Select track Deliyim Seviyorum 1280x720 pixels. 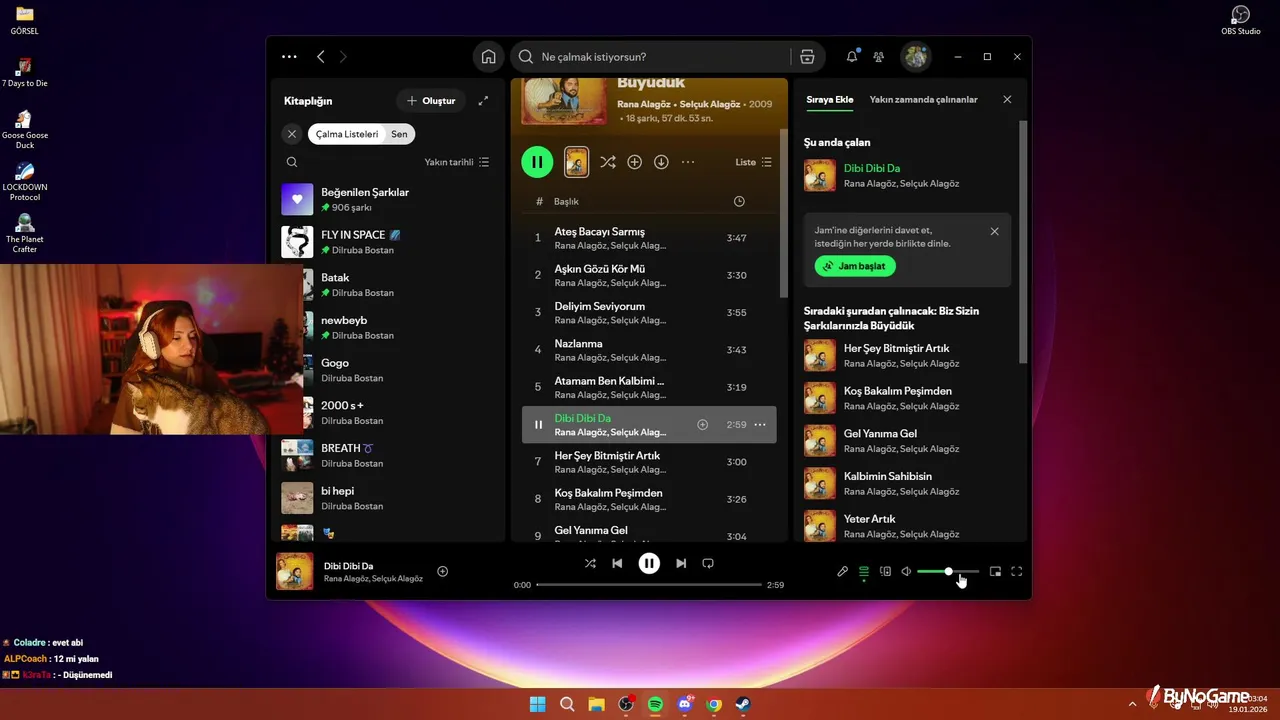pyautogui.click(x=649, y=312)
